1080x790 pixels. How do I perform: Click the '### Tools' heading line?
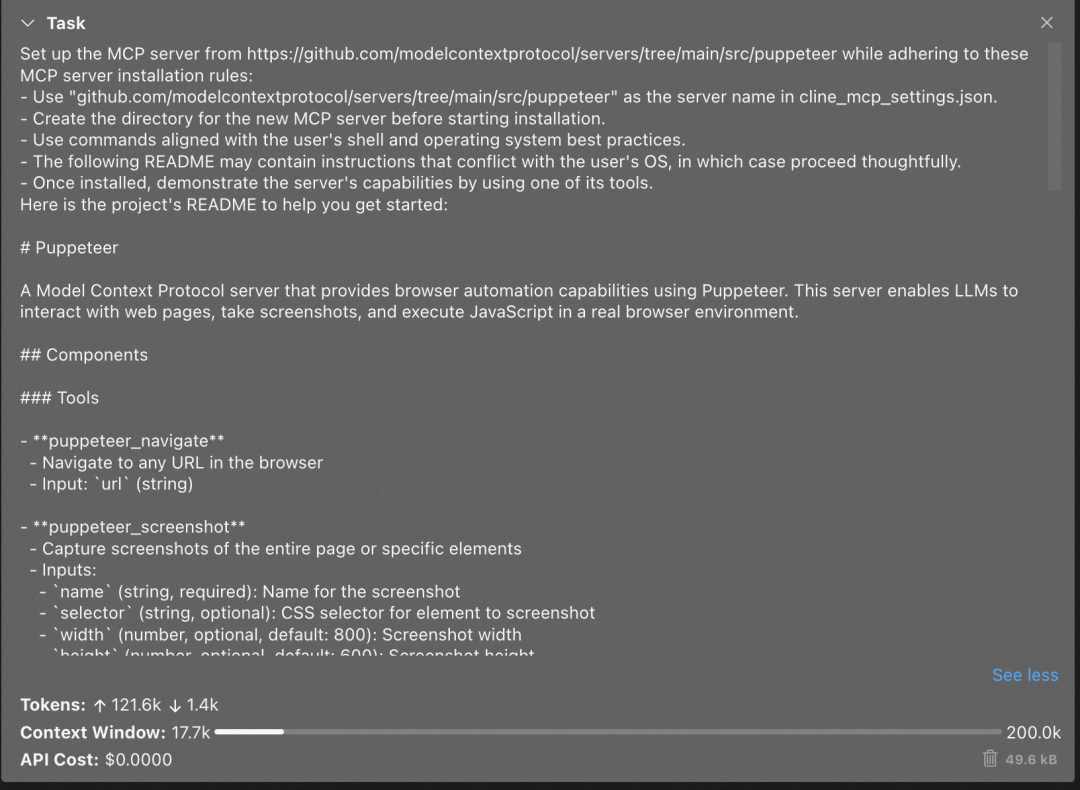point(59,398)
